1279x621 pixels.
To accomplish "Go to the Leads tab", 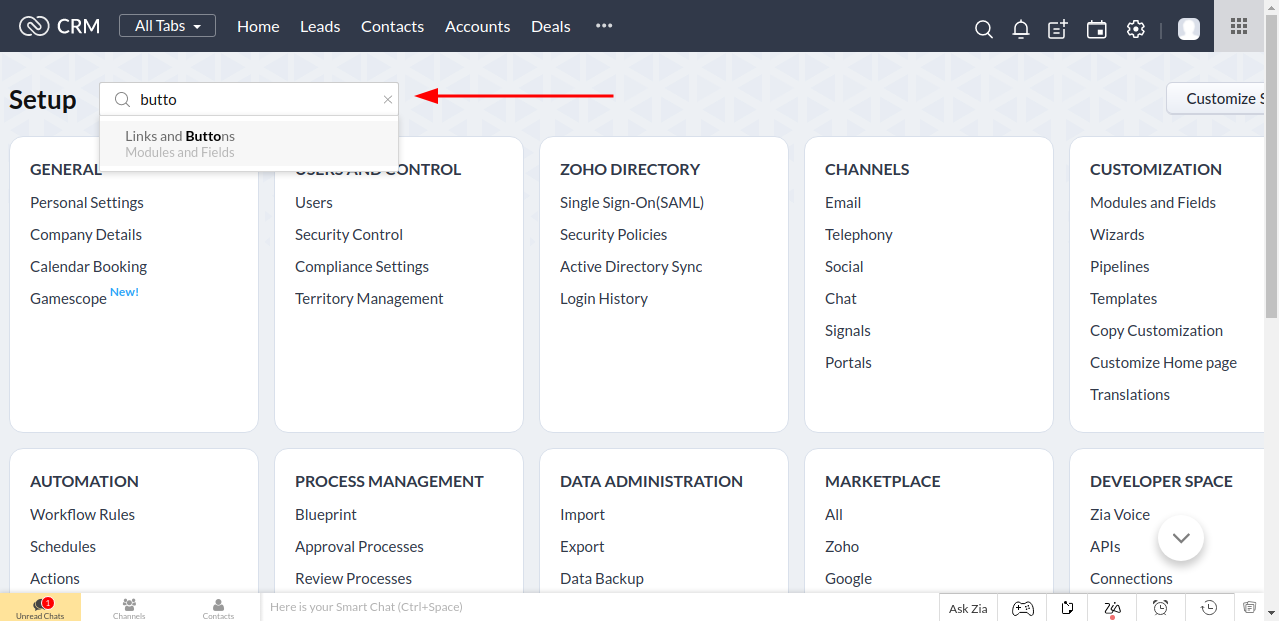I will coord(320,26).
